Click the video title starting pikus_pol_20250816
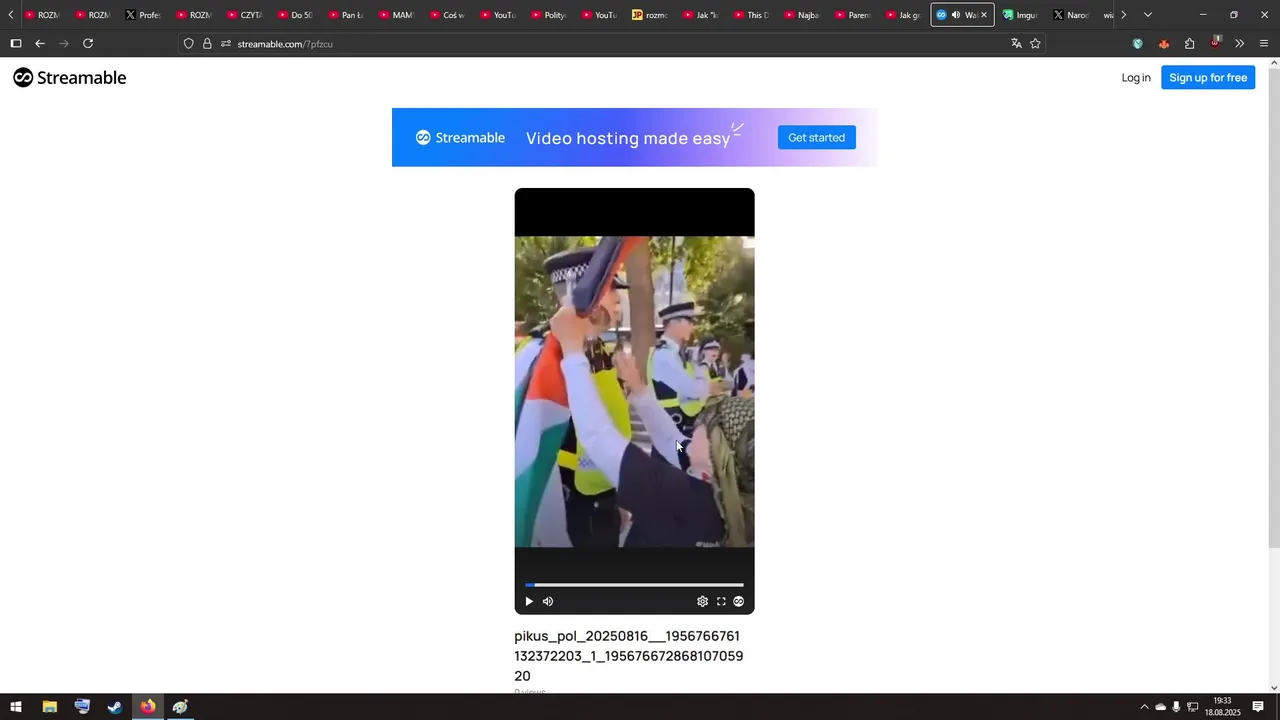The height and width of the screenshot is (720, 1280). (629, 656)
